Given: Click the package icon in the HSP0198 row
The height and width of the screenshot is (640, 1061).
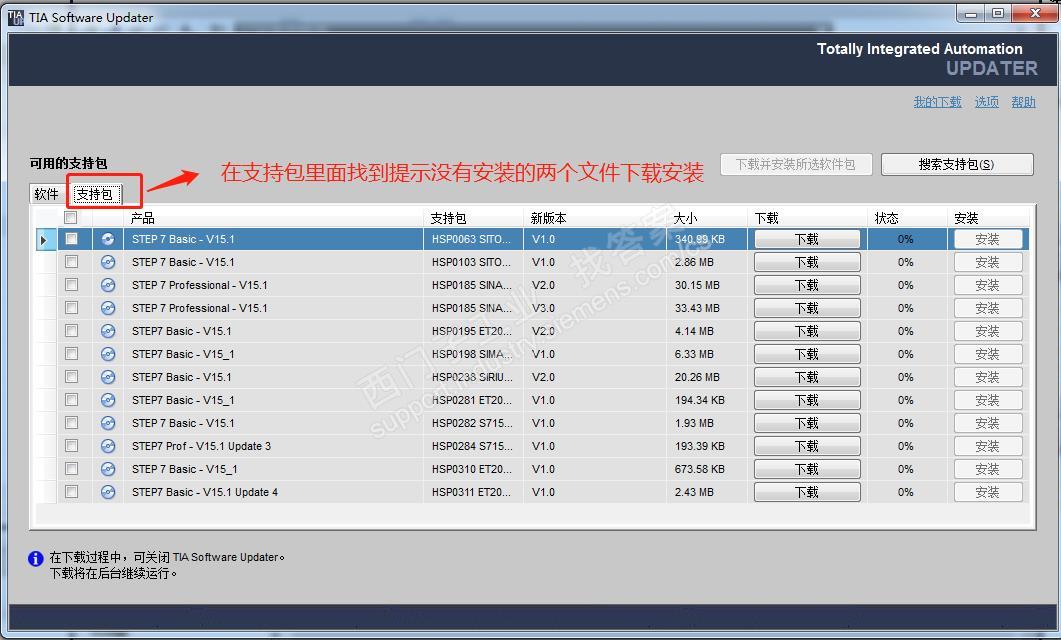Looking at the screenshot, I should (x=108, y=354).
